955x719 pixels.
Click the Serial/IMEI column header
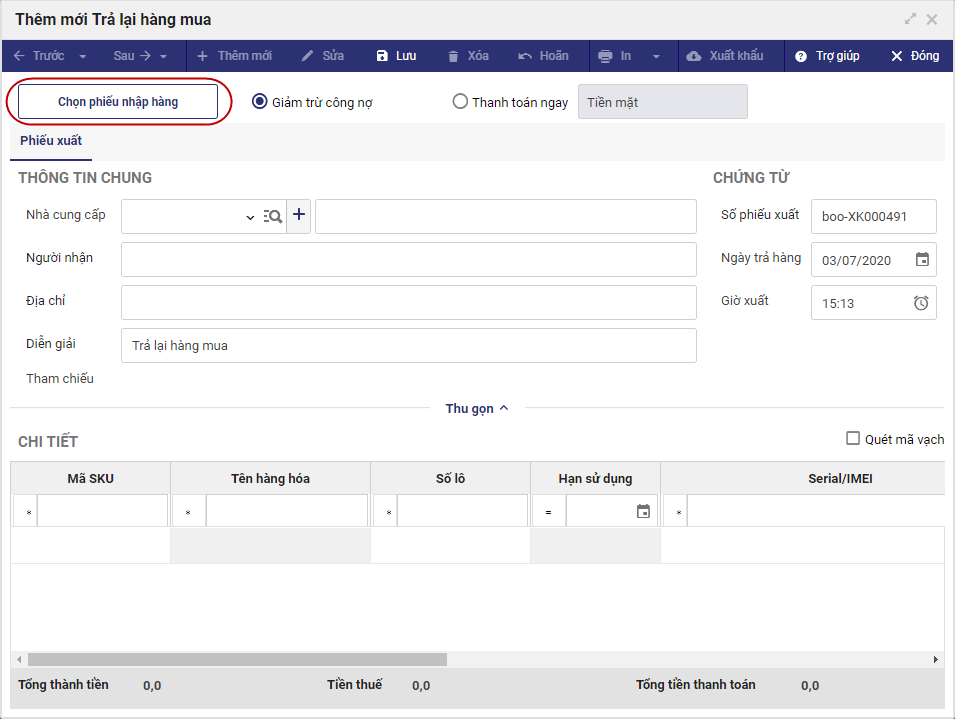[x=803, y=479]
